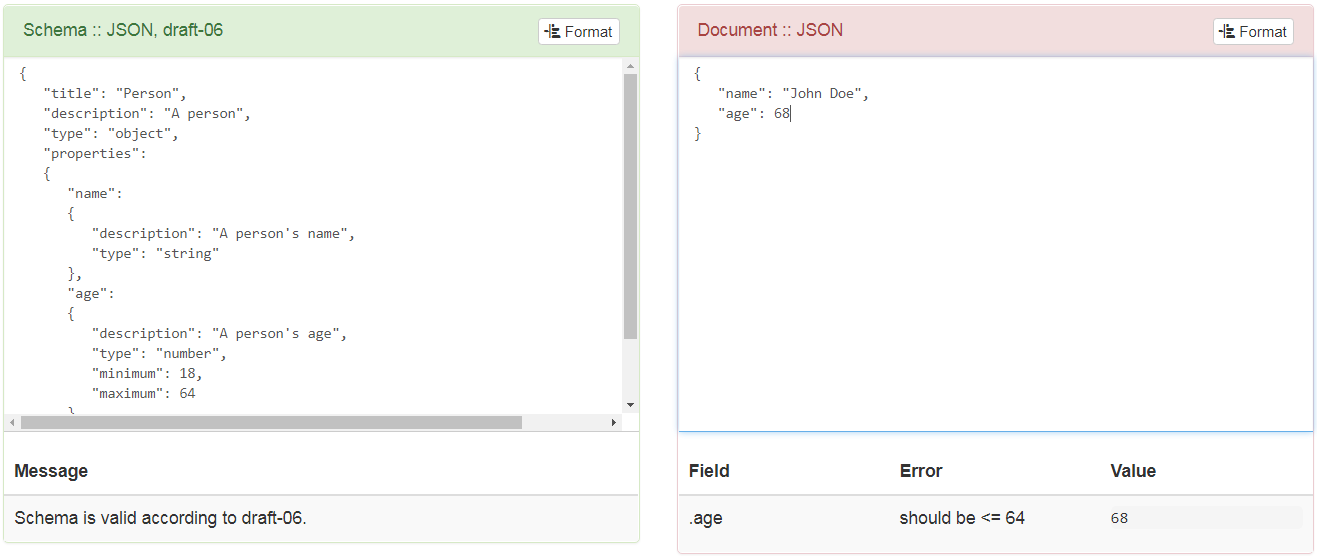Screen dimensions: 1317x556
Task: Click the "type": "number" line
Action: click(x=160, y=353)
